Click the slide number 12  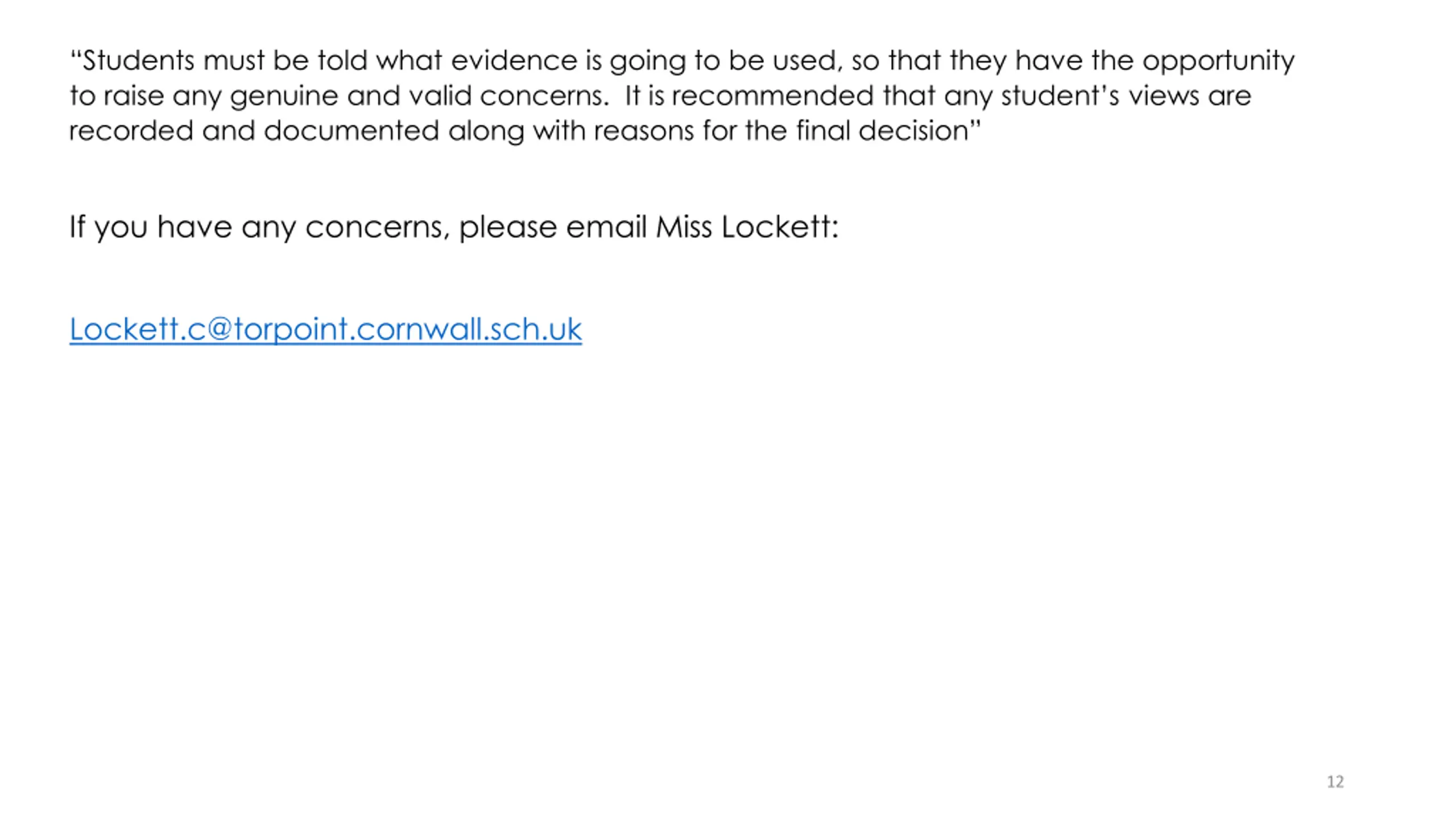tap(1335, 782)
